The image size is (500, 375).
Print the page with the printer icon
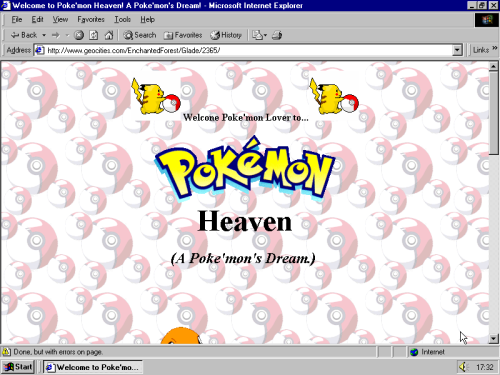click(277, 35)
